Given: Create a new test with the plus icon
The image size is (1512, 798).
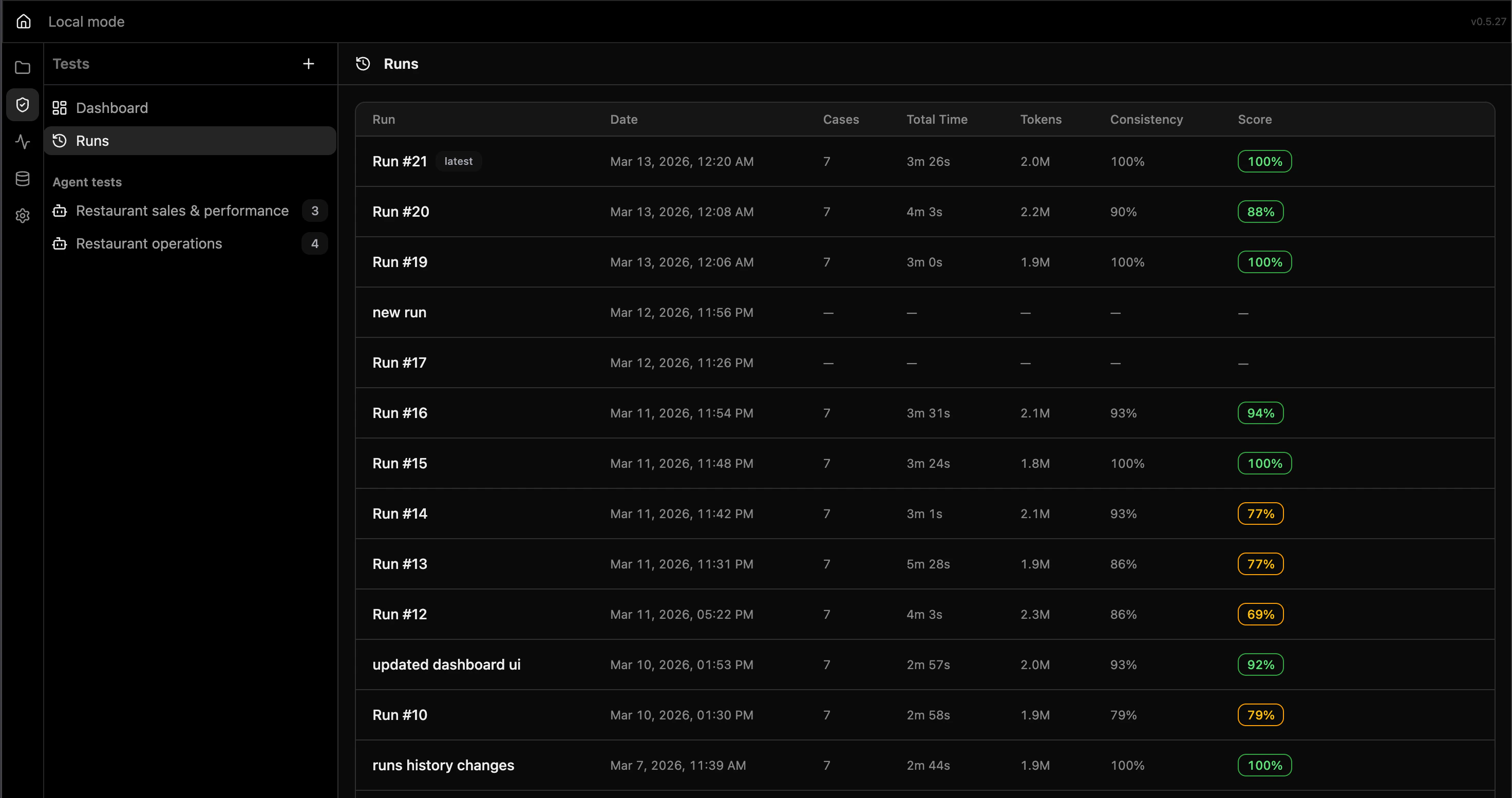Looking at the screenshot, I should (x=308, y=63).
